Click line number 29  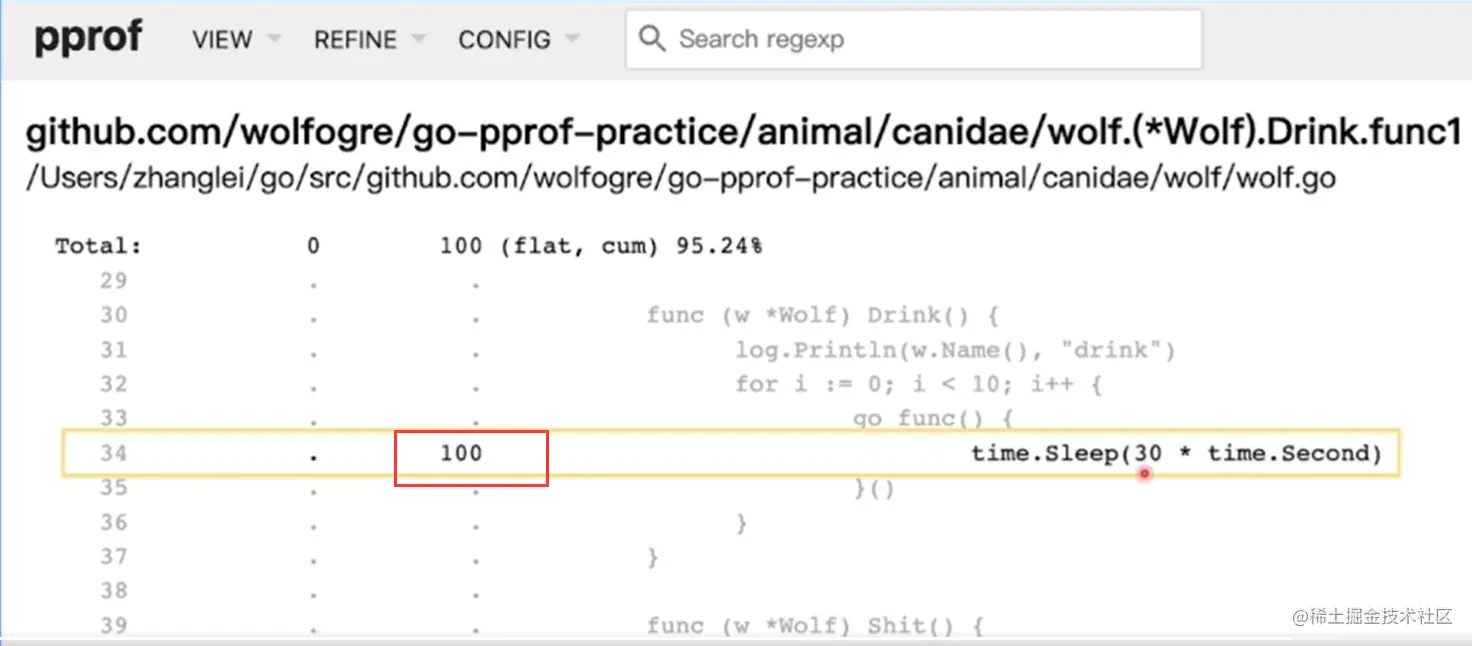[114, 281]
